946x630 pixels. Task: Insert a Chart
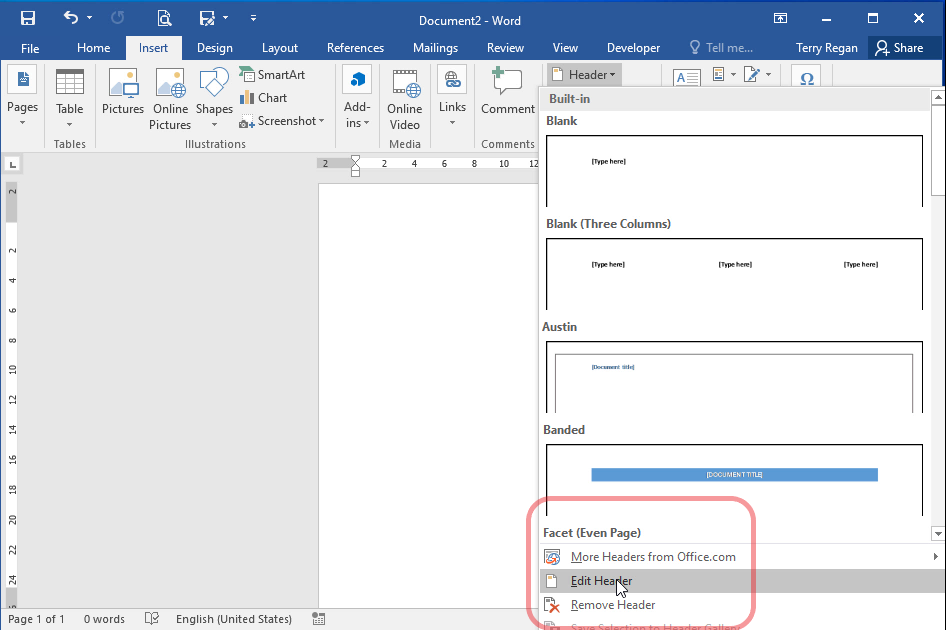tap(264, 98)
